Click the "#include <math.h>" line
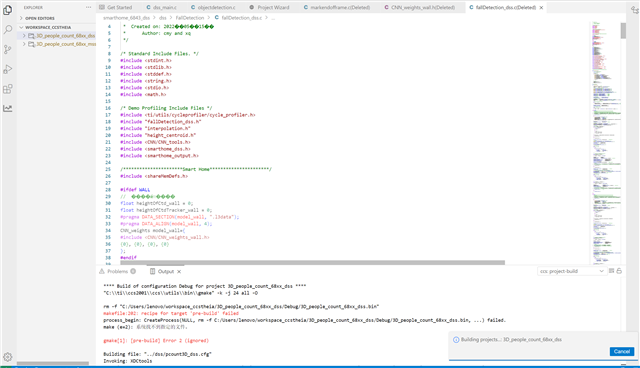Viewport: 640px width, 368px height. click(x=143, y=95)
